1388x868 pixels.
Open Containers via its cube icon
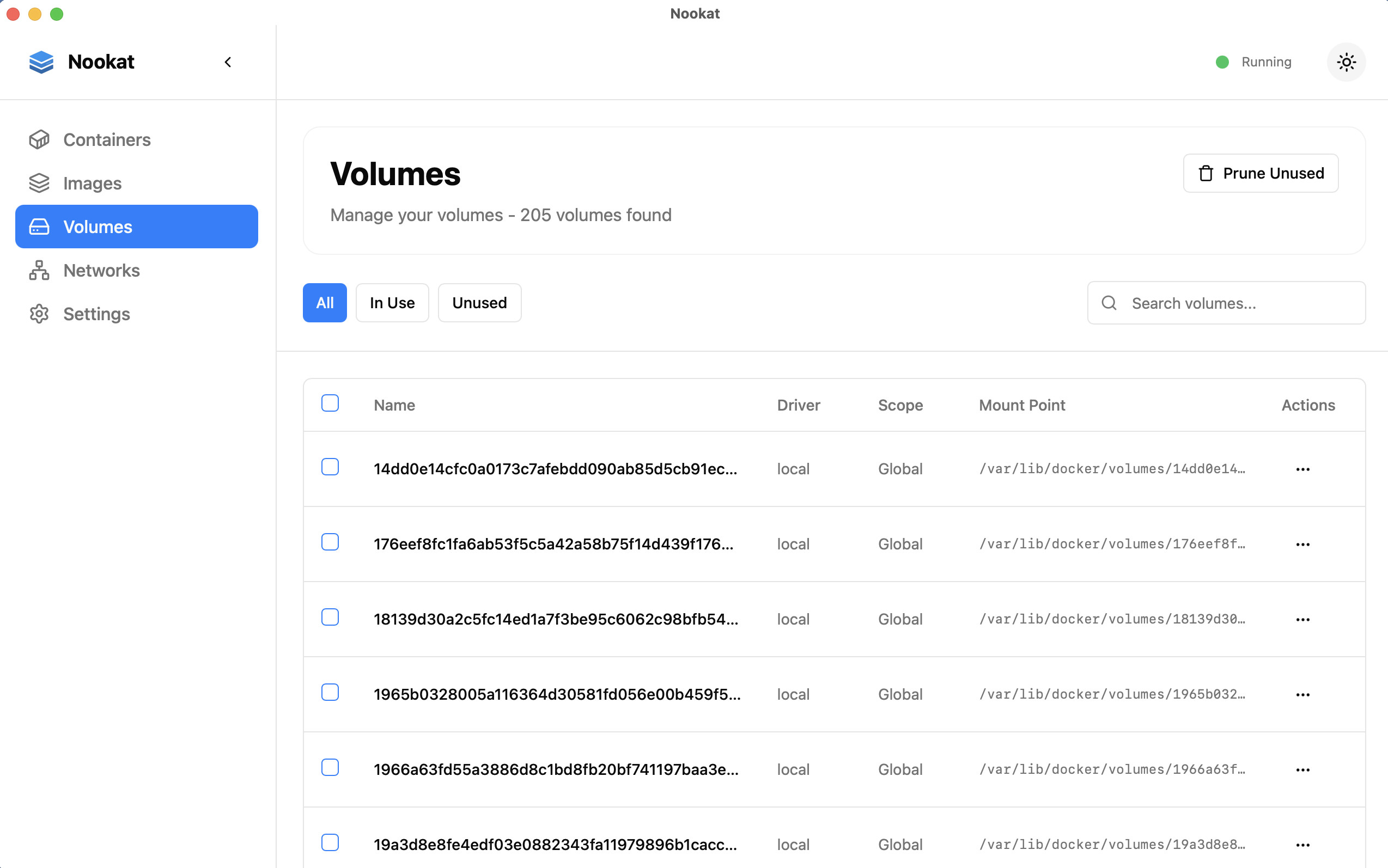click(x=39, y=139)
